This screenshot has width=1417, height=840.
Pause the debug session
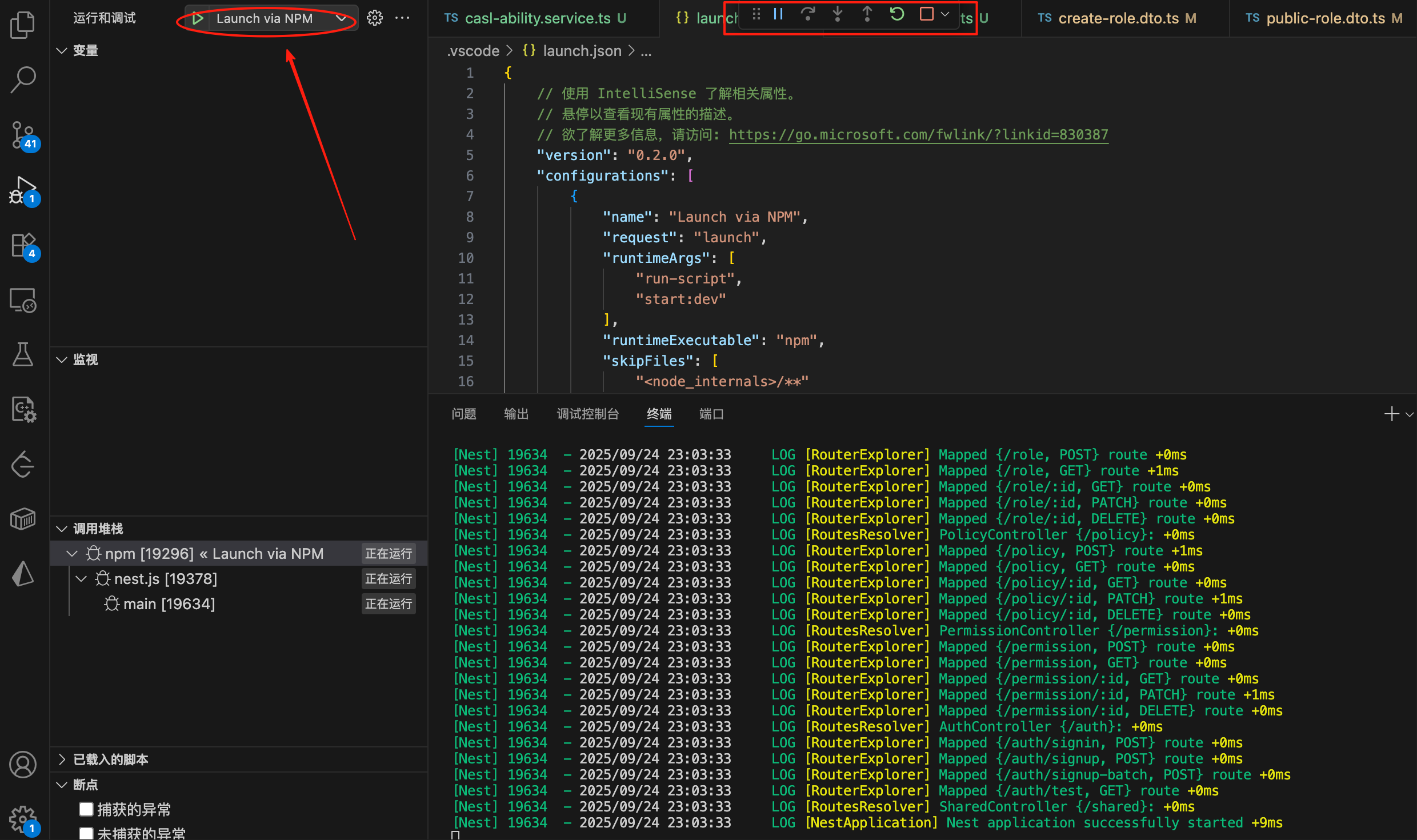pos(778,14)
